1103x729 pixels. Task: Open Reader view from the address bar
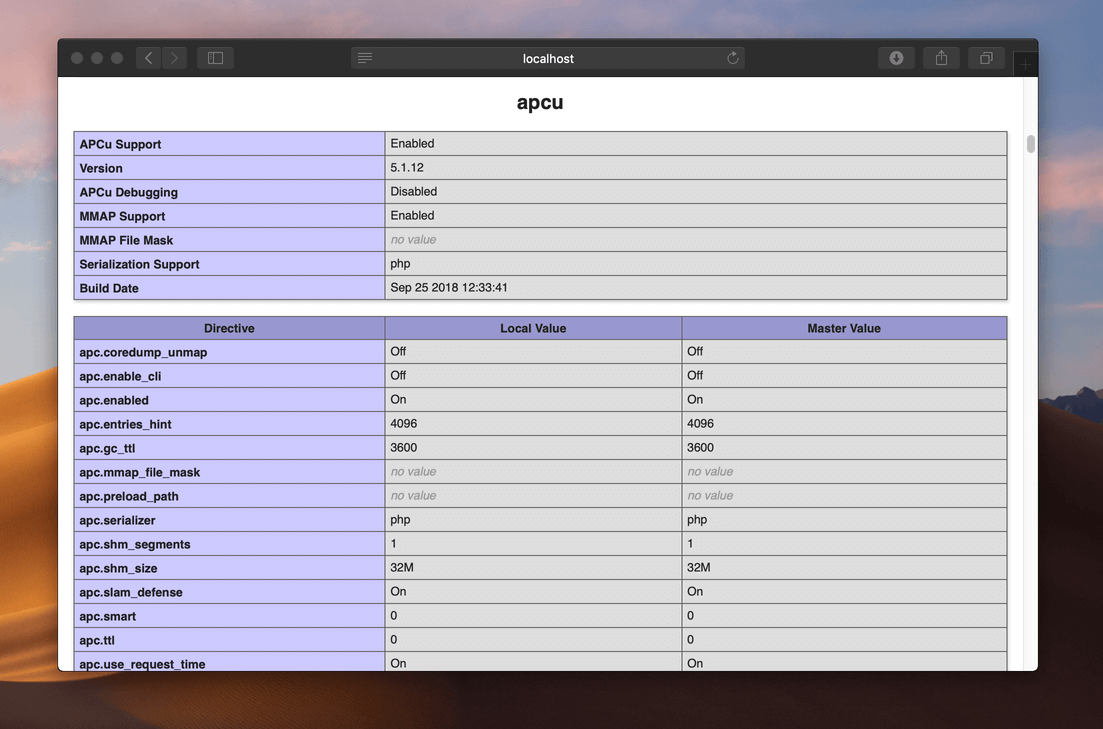(365, 58)
